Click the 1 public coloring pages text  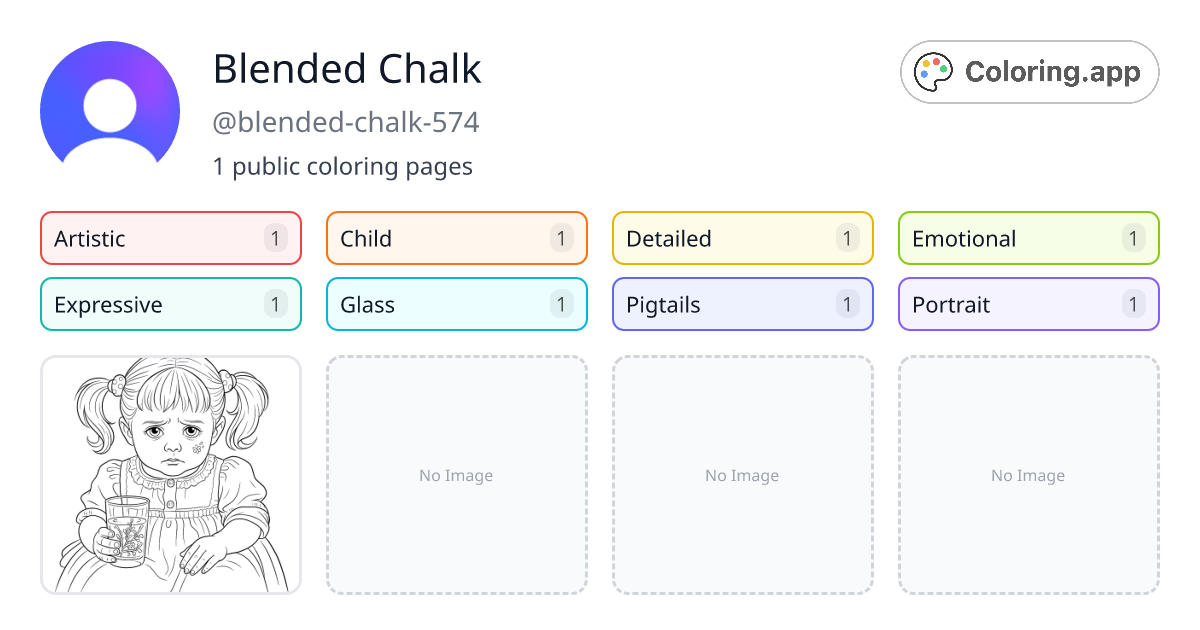pos(343,167)
